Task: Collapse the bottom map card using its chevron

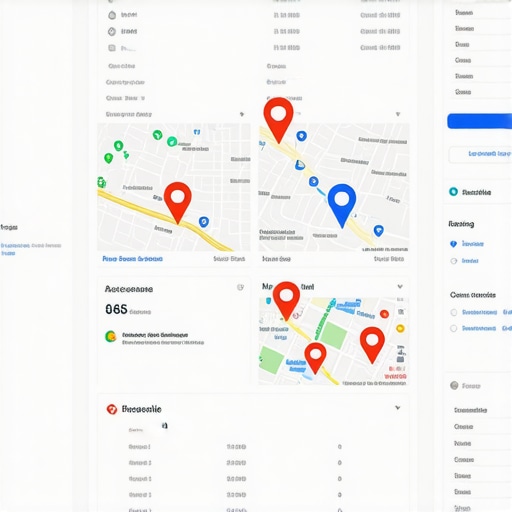Action: 400,287
